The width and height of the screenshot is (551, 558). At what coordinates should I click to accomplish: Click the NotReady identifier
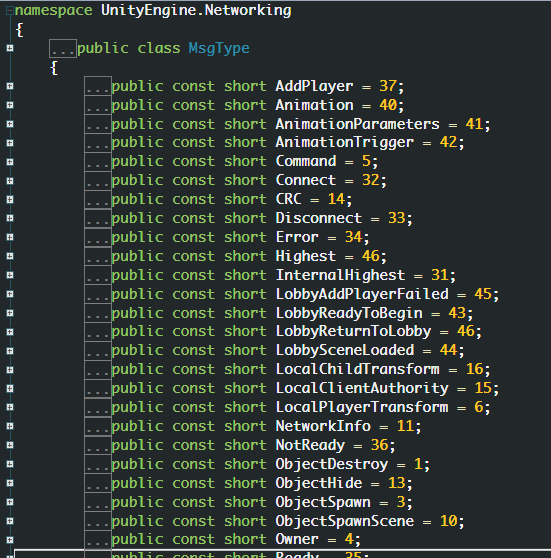tap(310, 446)
